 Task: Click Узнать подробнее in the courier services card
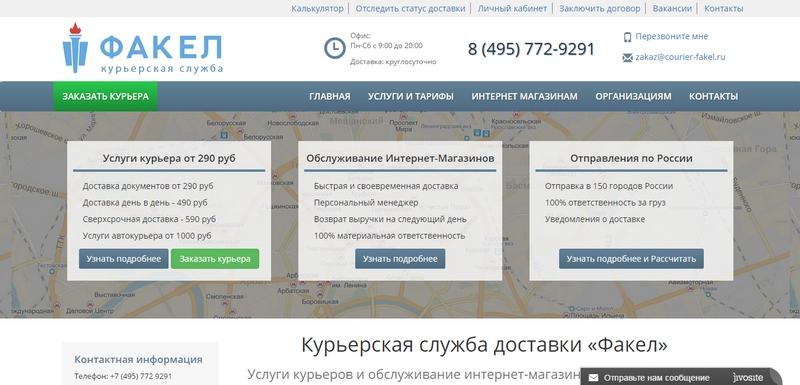click(x=123, y=259)
